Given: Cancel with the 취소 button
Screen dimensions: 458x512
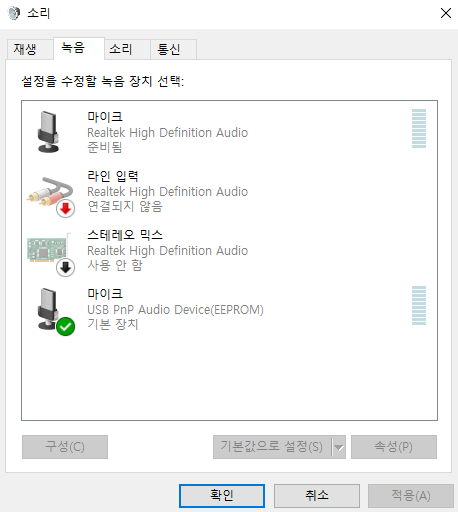Looking at the screenshot, I should [317, 496].
